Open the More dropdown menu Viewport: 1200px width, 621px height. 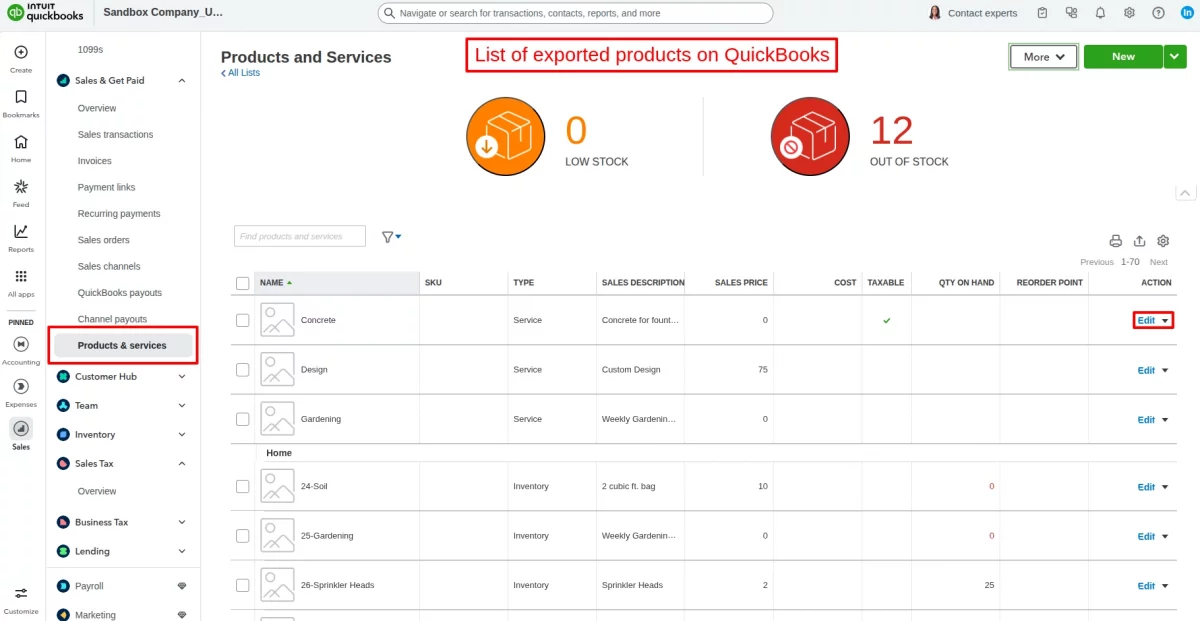(1043, 57)
